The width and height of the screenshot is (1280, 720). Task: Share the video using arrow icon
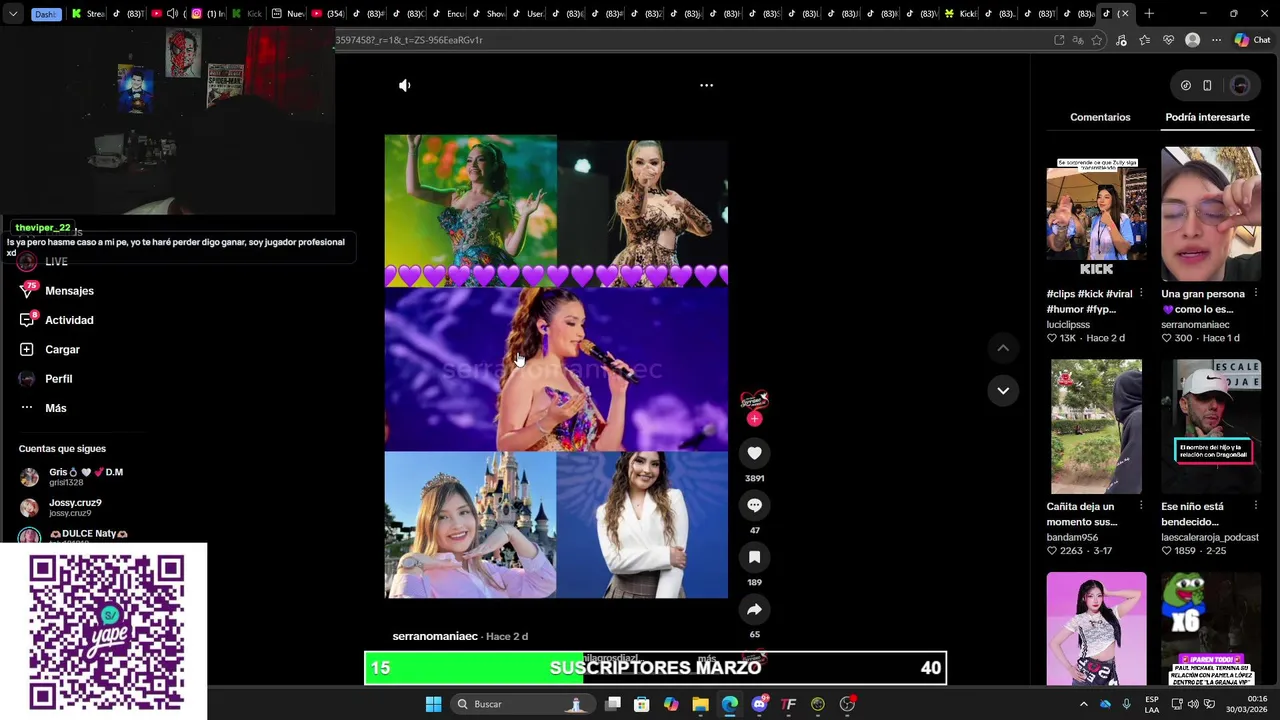(x=754, y=609)
